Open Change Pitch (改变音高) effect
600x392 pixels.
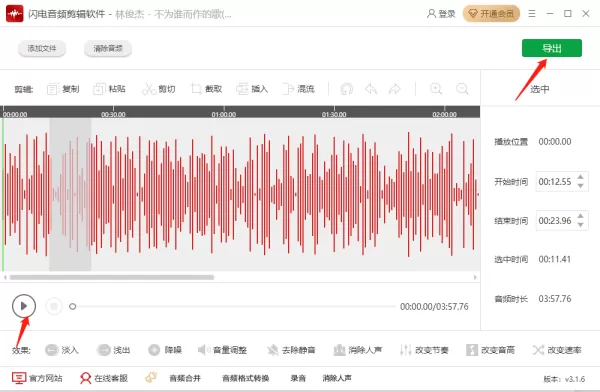point(490,350)
